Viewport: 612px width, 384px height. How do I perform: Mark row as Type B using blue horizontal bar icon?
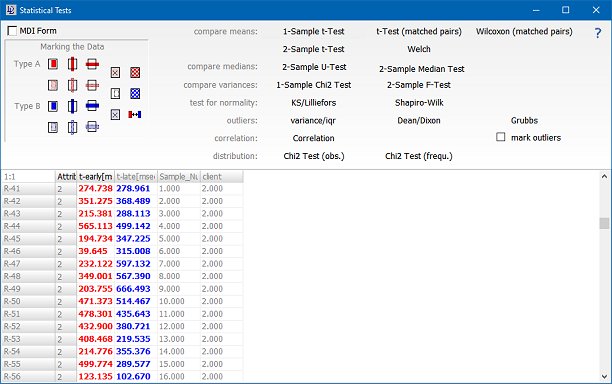pyautogui.click(x=92, y=106)
